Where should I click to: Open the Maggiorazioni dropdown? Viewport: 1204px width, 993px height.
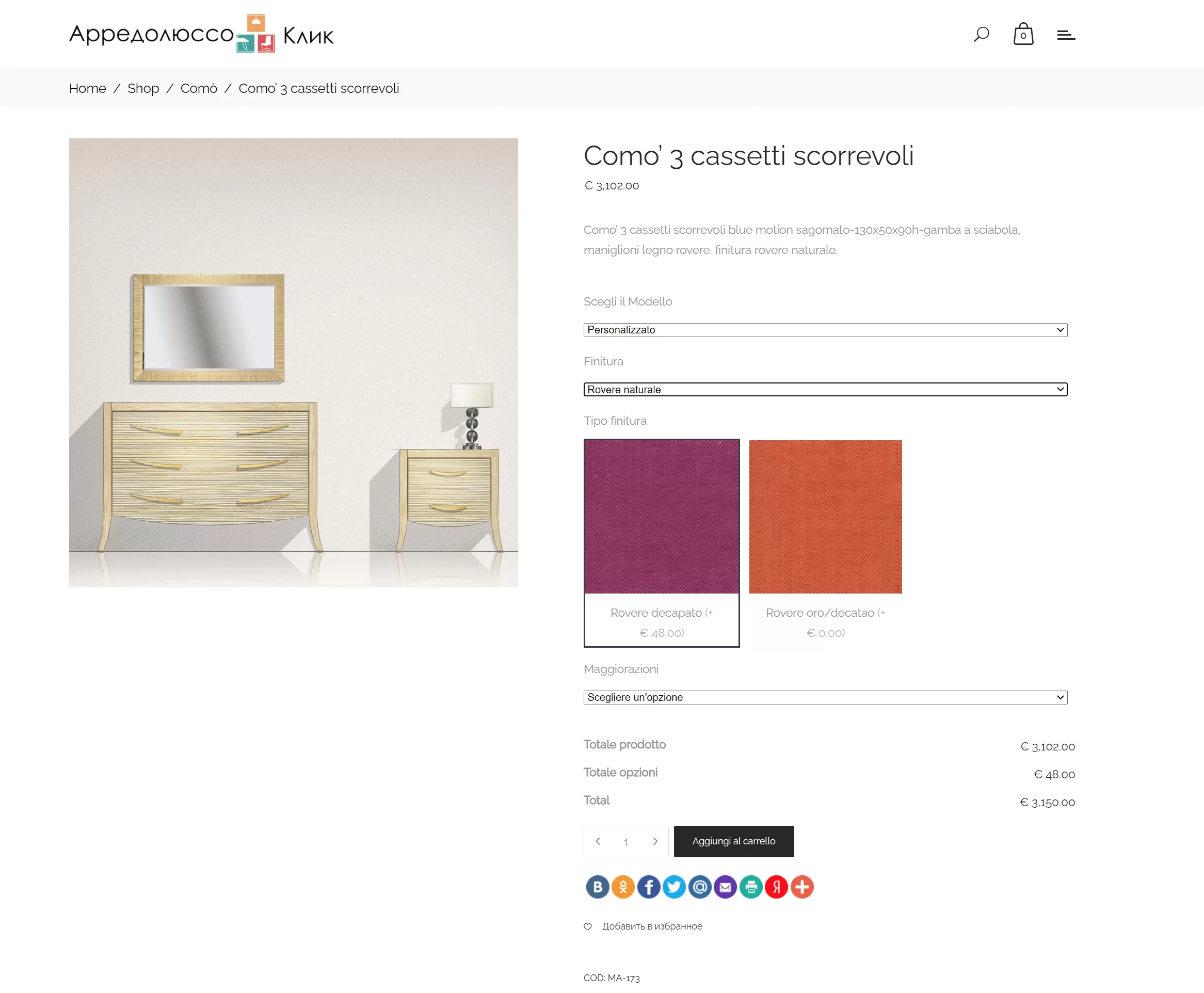point(825,697)
